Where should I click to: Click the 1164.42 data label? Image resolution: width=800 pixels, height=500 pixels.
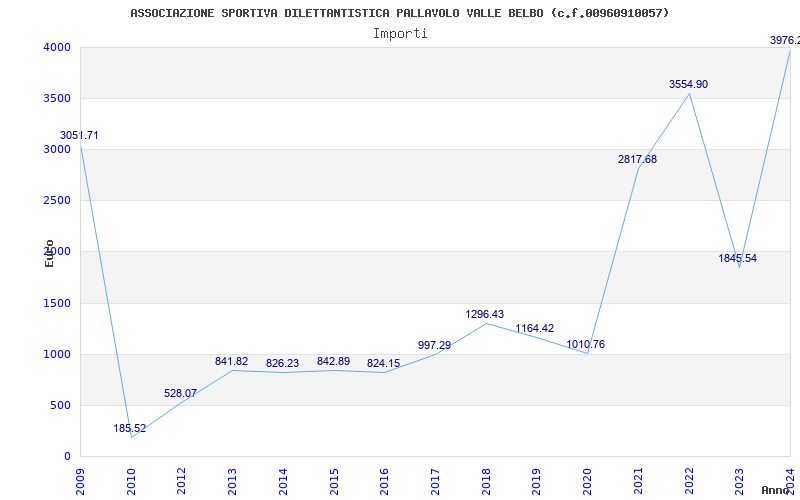(x=534, y=328)
